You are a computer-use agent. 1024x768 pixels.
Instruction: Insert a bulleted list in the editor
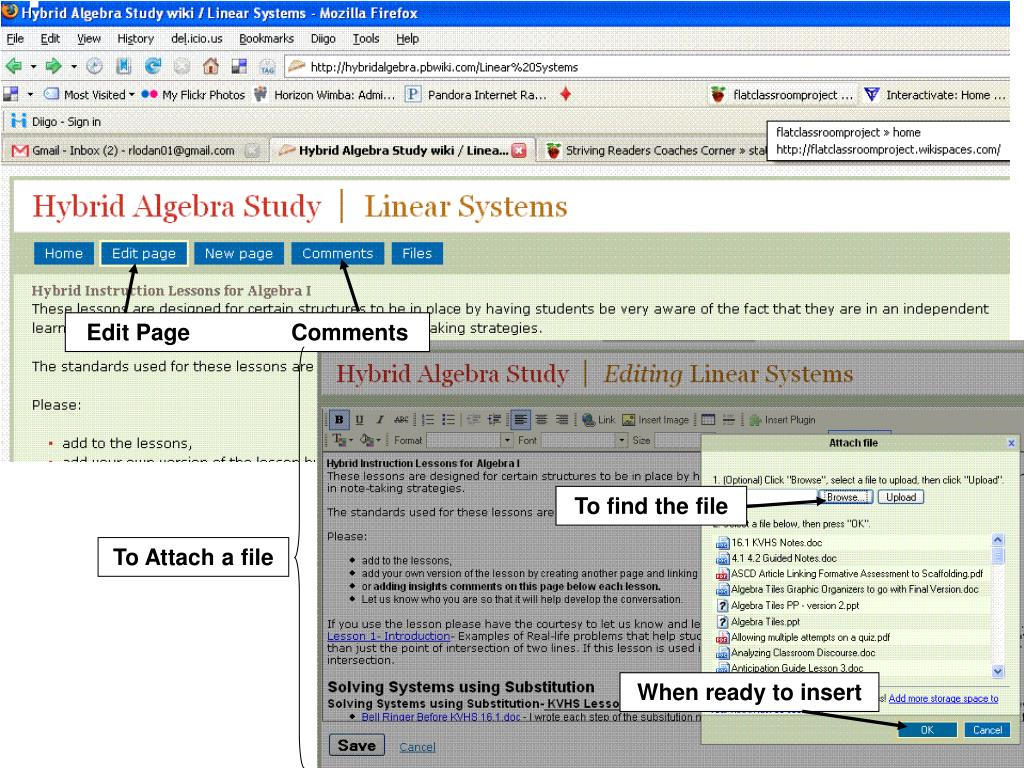point(448,420)
